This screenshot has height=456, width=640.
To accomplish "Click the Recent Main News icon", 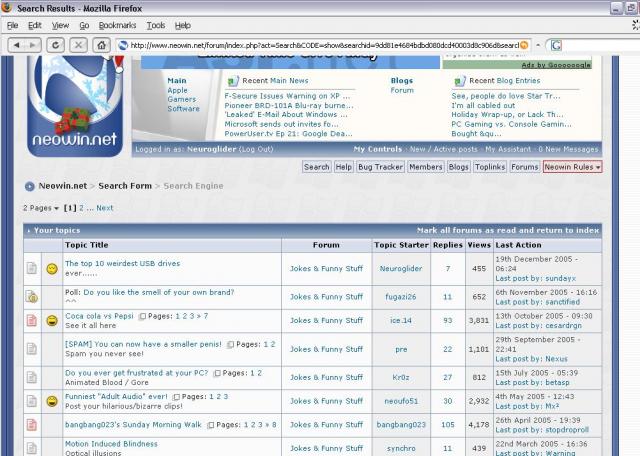I will [x=232, y=81].
